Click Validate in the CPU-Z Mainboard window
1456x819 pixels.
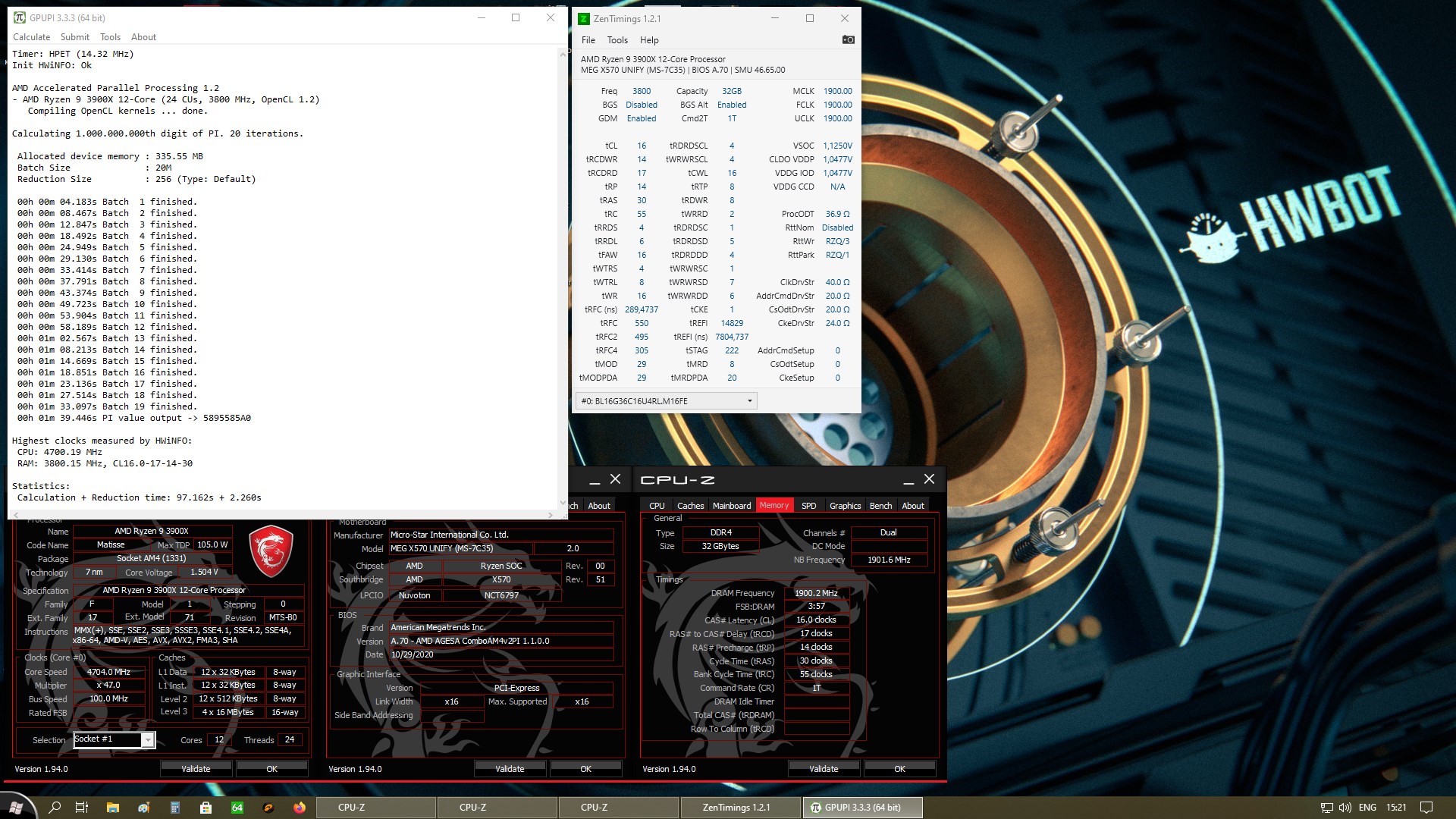(510, 769)
